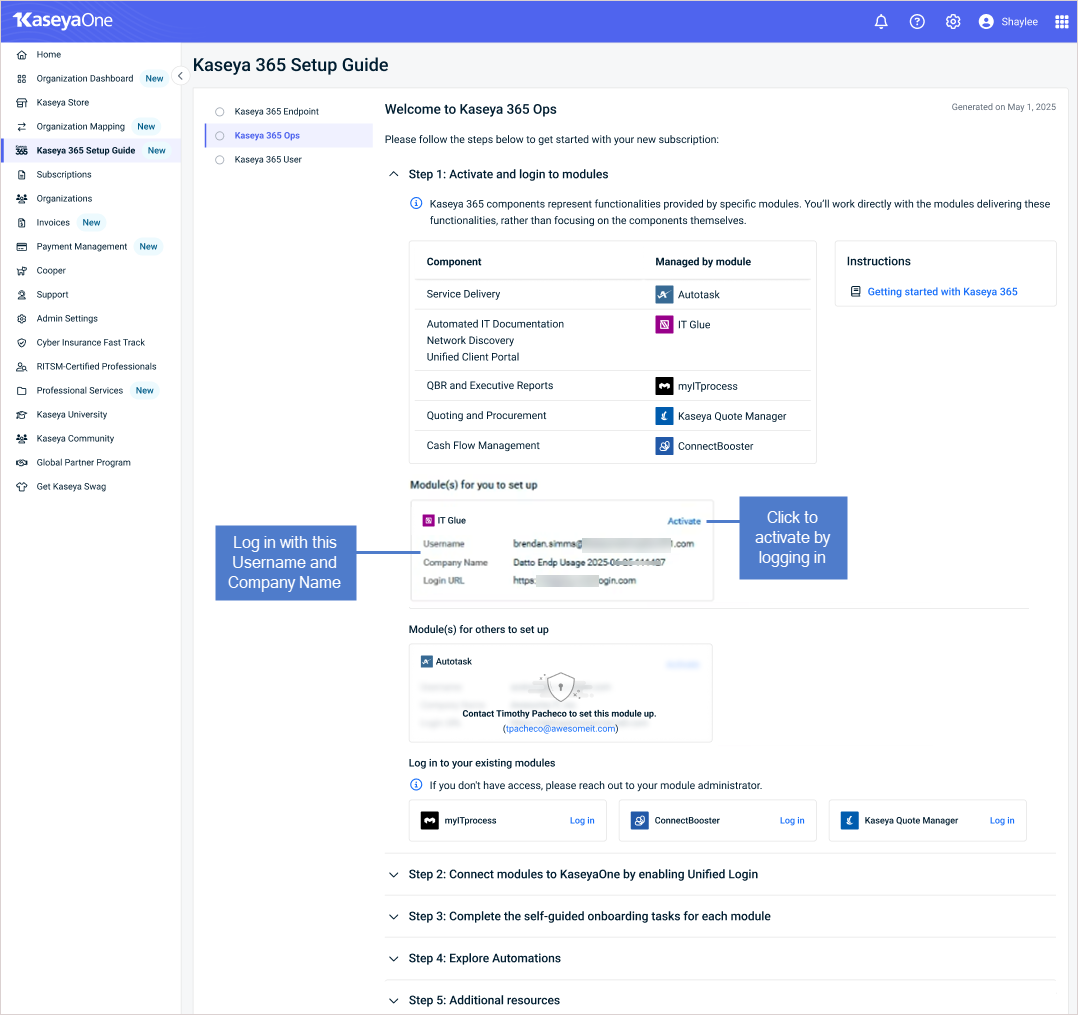Click the IT Glue icon in component table

point(664,324)
